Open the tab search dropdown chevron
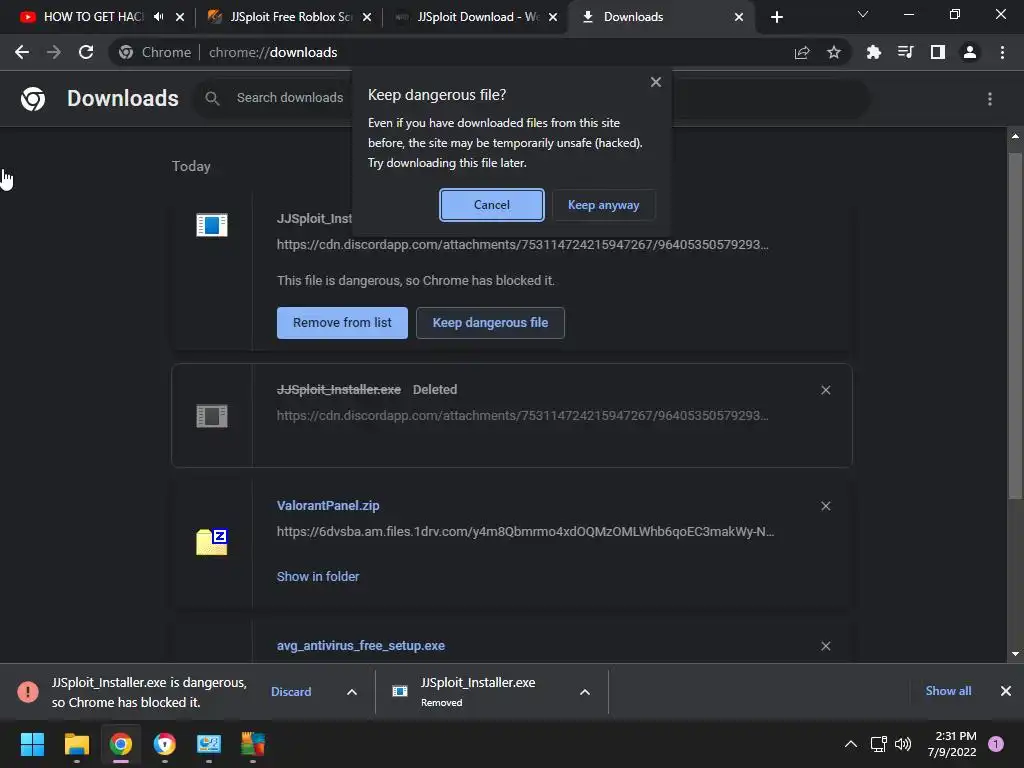 point(863,14)
